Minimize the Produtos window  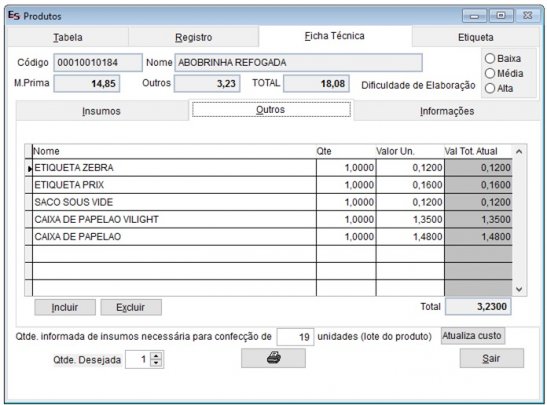(x=474, y=16)
